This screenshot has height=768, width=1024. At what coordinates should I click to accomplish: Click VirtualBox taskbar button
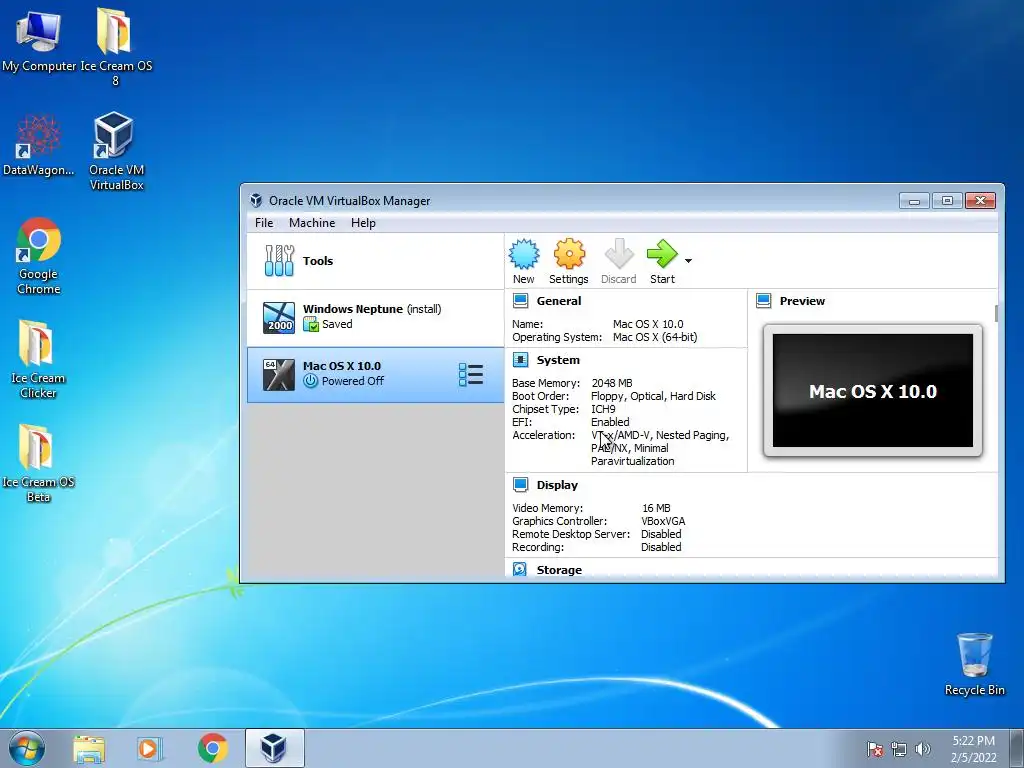(274, 748)
